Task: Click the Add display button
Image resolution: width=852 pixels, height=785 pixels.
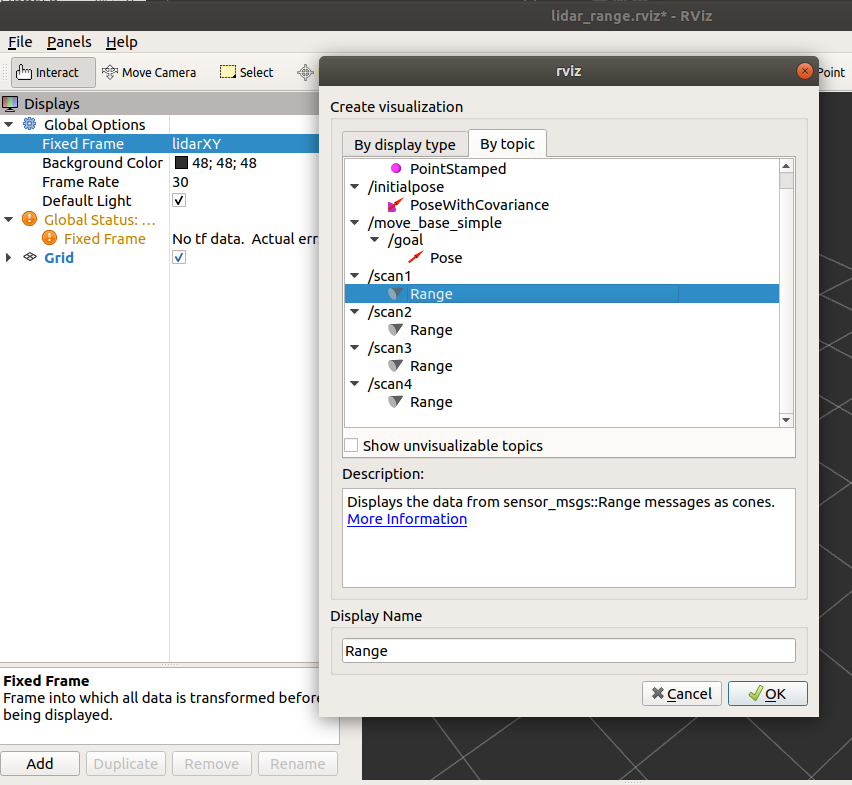Action: (40, 764)
